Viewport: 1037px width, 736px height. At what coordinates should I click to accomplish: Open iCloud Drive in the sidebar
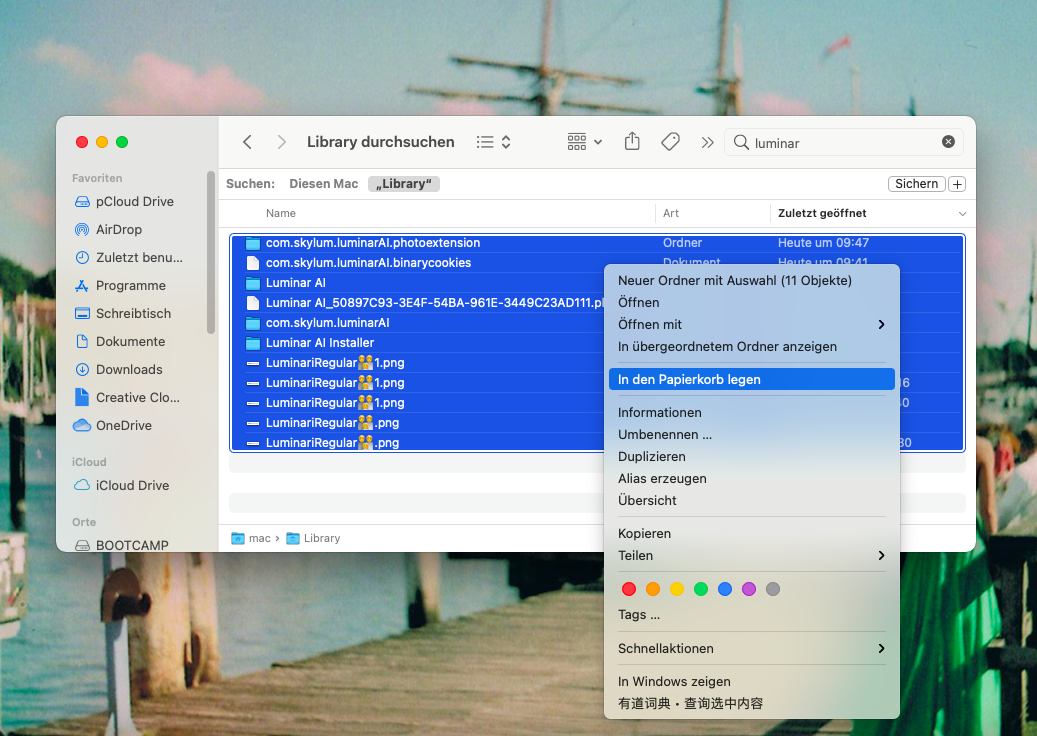point(132,485)
